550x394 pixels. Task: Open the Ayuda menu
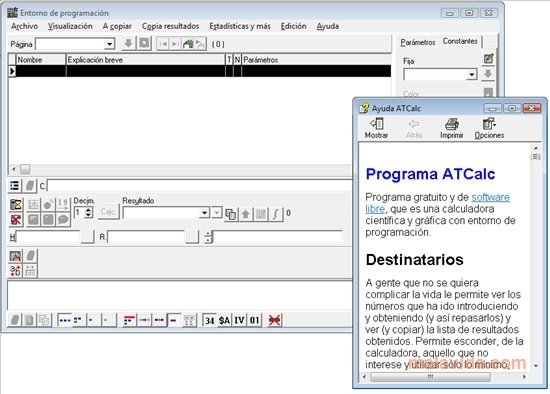[328, 26]
